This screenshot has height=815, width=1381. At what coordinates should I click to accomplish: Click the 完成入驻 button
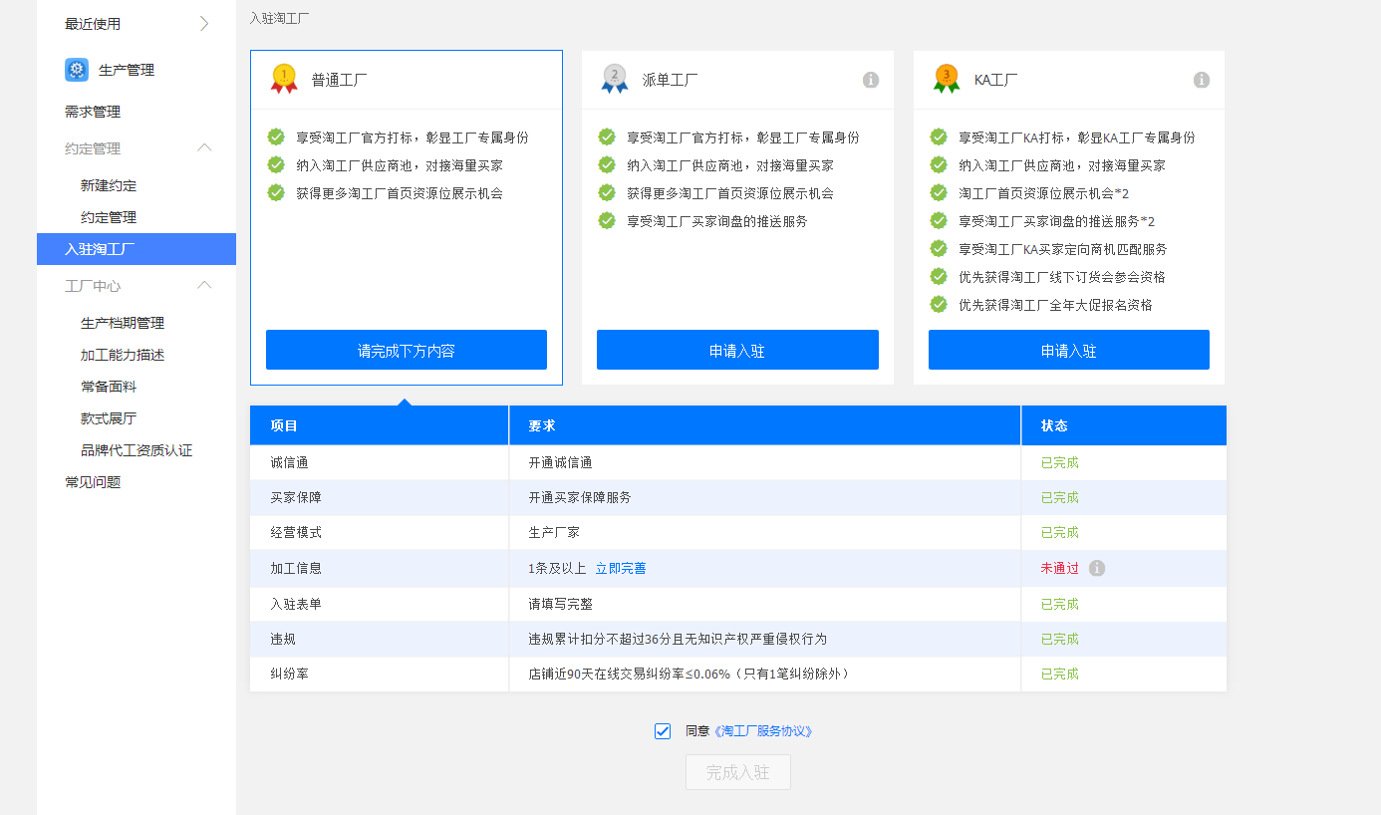point(738,772)
